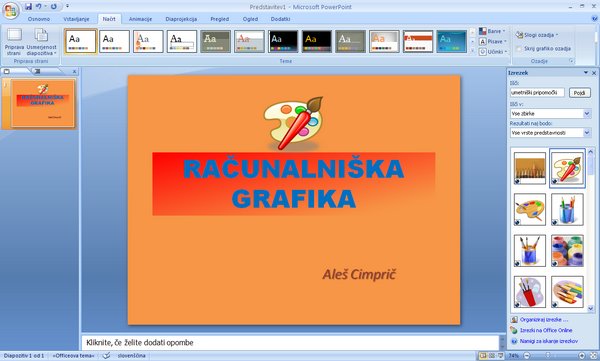Open Organiziraj izrezke link
The height and width of the screenshot is (361, 600).
[543, 319]
